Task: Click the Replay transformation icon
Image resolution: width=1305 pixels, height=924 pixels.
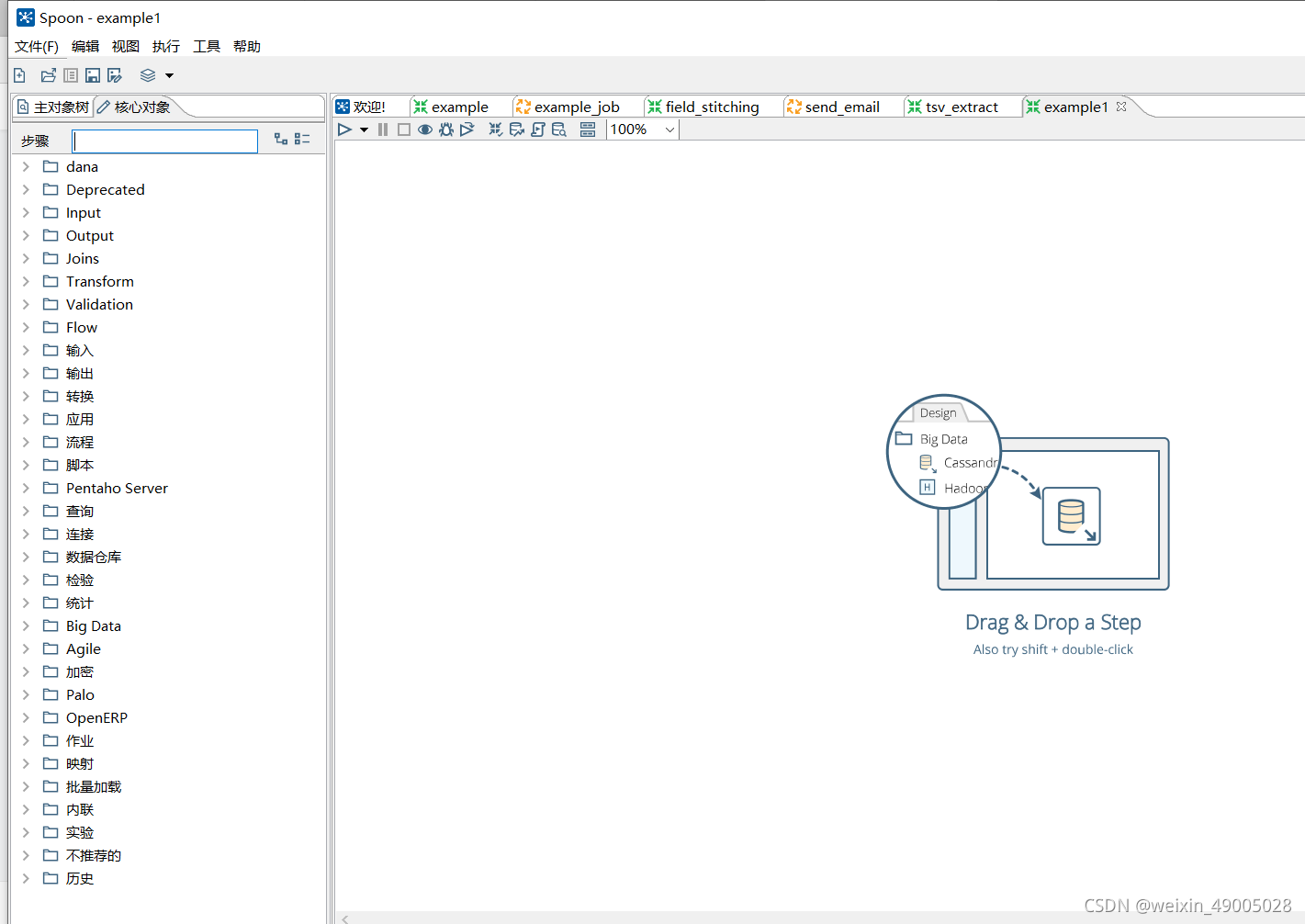Action: [x=467, y=130]
